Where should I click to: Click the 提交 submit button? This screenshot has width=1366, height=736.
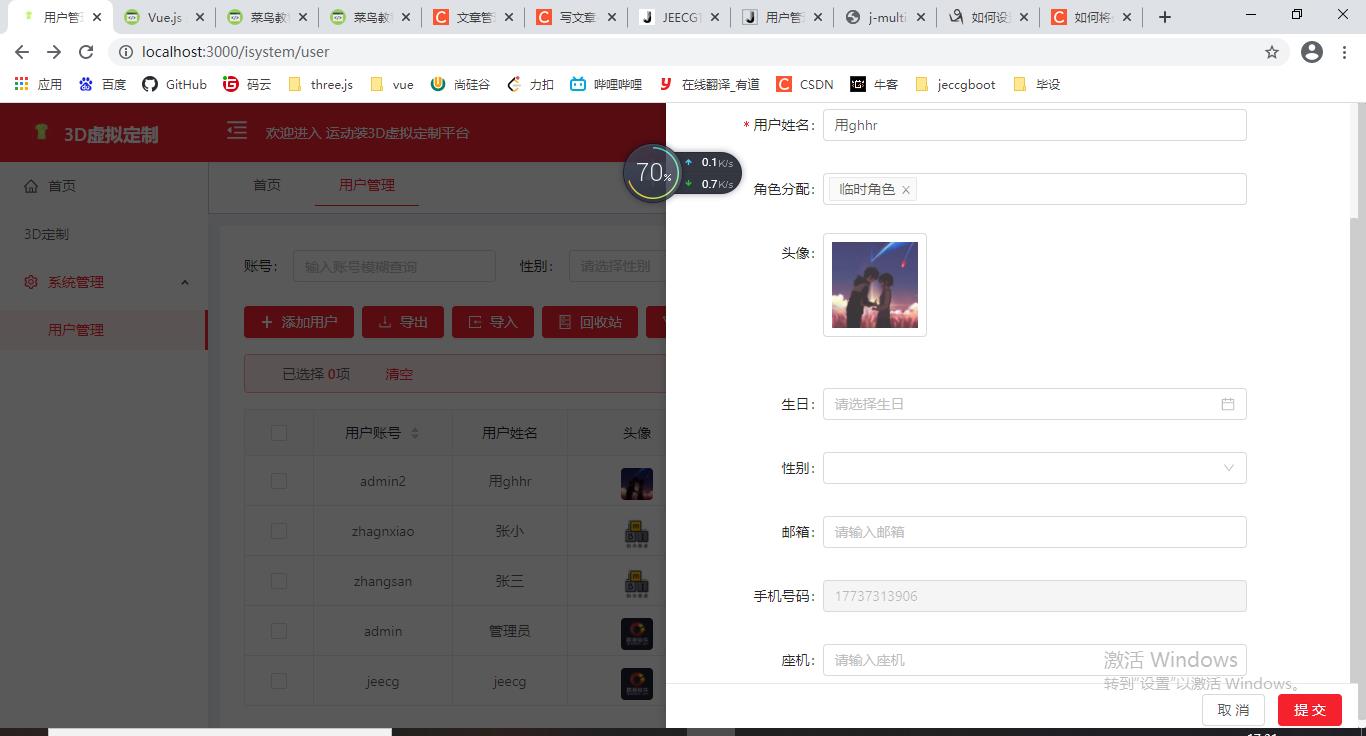tap(1310, 710)
